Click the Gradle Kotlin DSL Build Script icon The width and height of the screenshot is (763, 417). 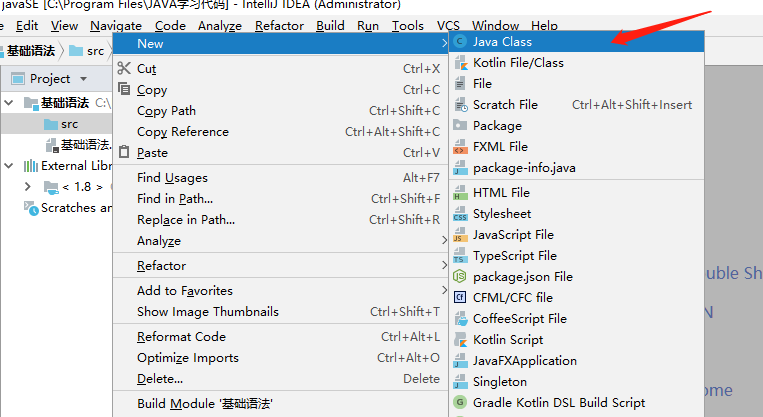click(x=460, y=402)
